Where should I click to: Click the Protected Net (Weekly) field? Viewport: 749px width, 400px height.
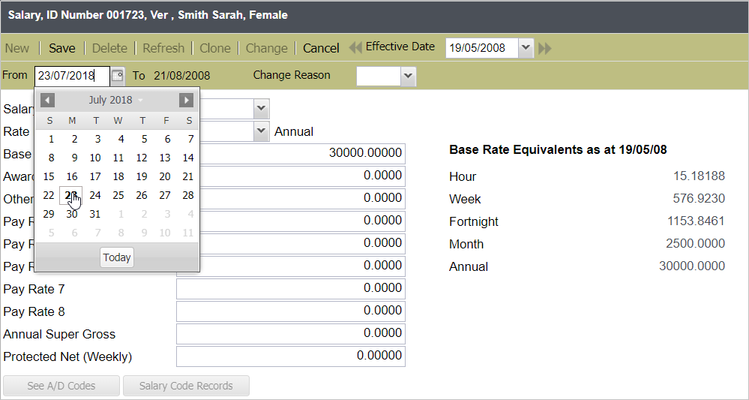pos(291,357)
